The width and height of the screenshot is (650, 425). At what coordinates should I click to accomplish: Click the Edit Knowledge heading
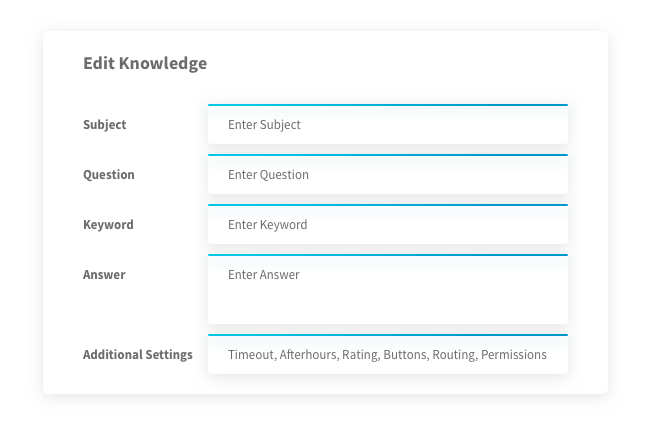(145, 63)
